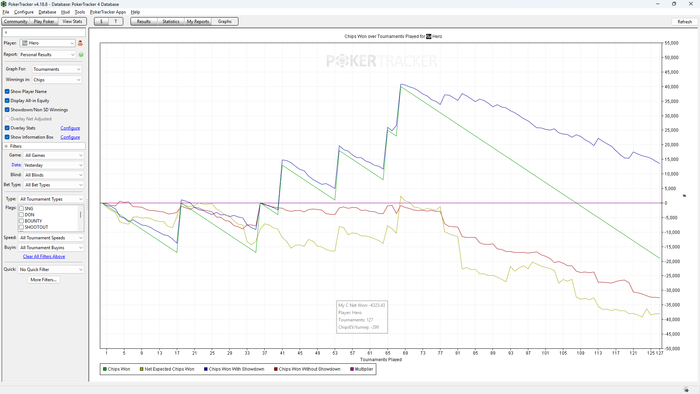Image resolution: width=700 pixels, height=394 pixels.
Task: Disable Show Information Box
Action: (7, 137)
